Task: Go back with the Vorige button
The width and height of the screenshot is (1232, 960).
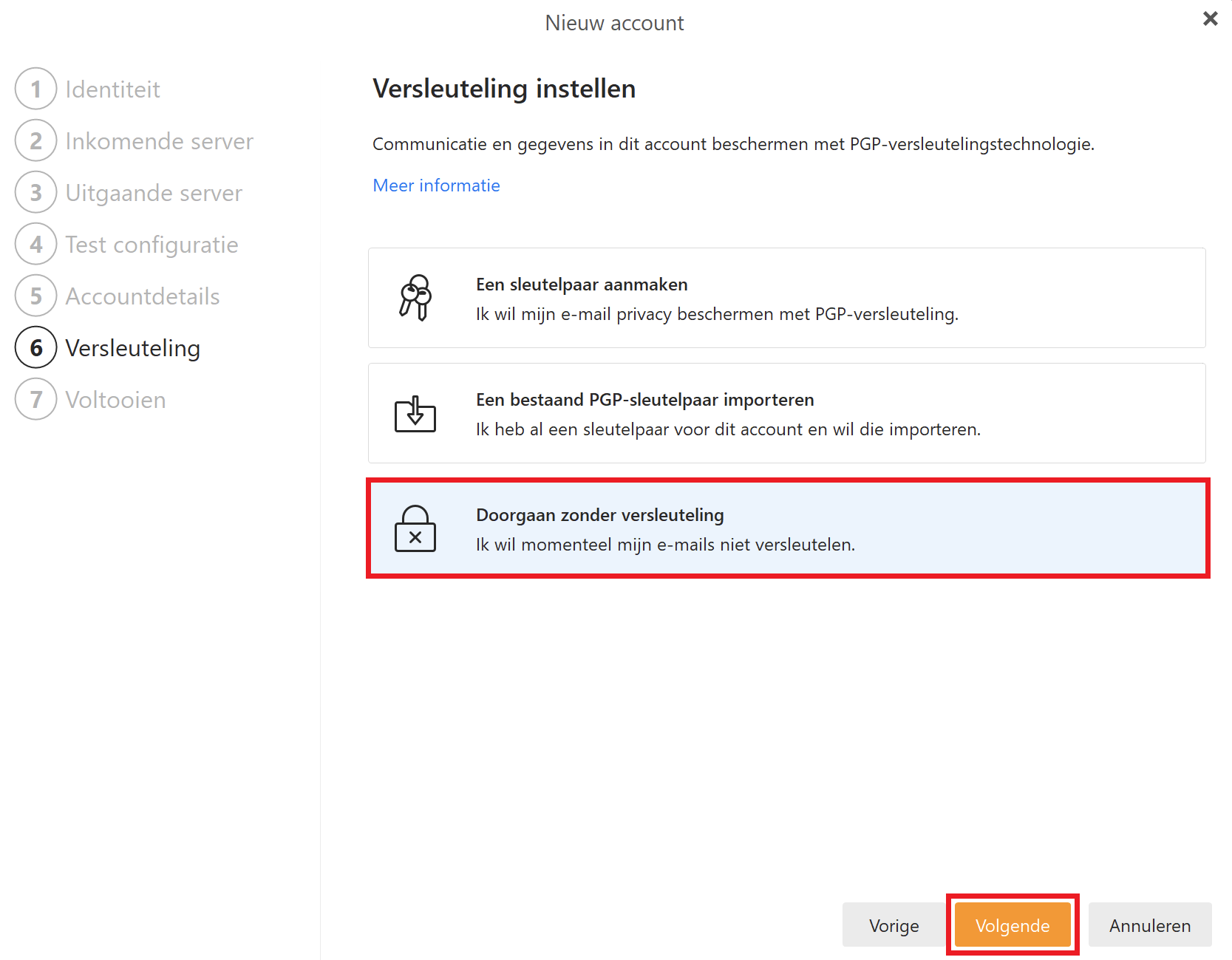Action: point(894,925)
